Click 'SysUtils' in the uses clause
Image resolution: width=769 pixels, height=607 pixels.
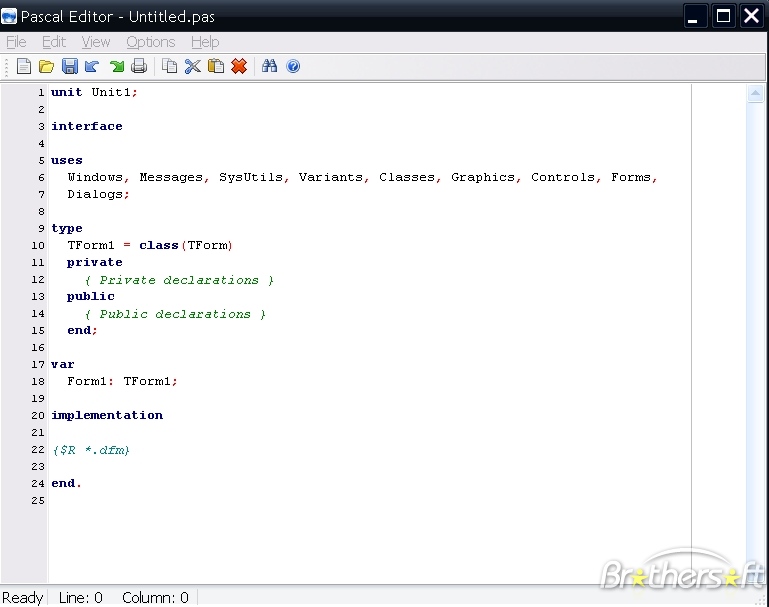click(251, 177)
